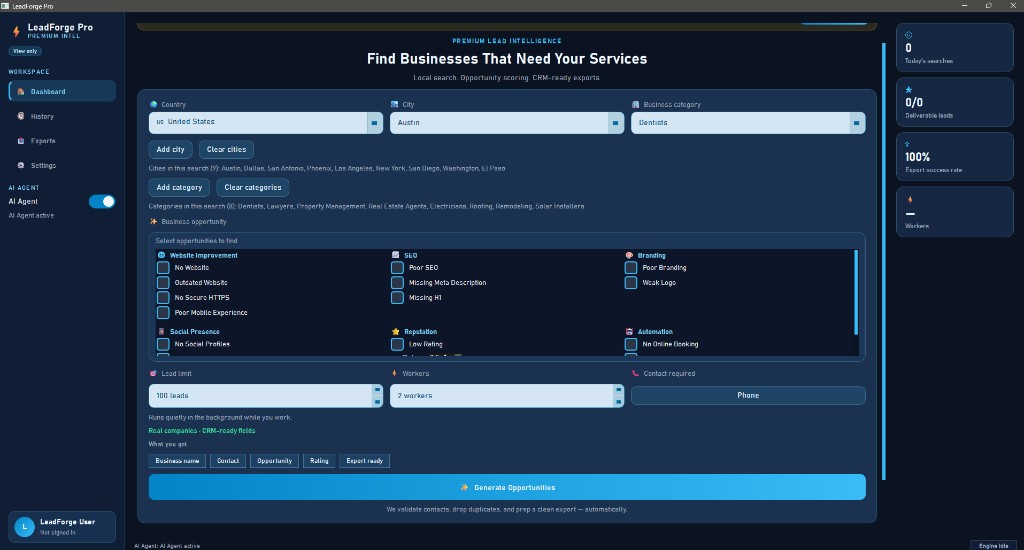Click the LeadForge User avatar
This screenshot has width=1024, height=550.
click(24, 526)
